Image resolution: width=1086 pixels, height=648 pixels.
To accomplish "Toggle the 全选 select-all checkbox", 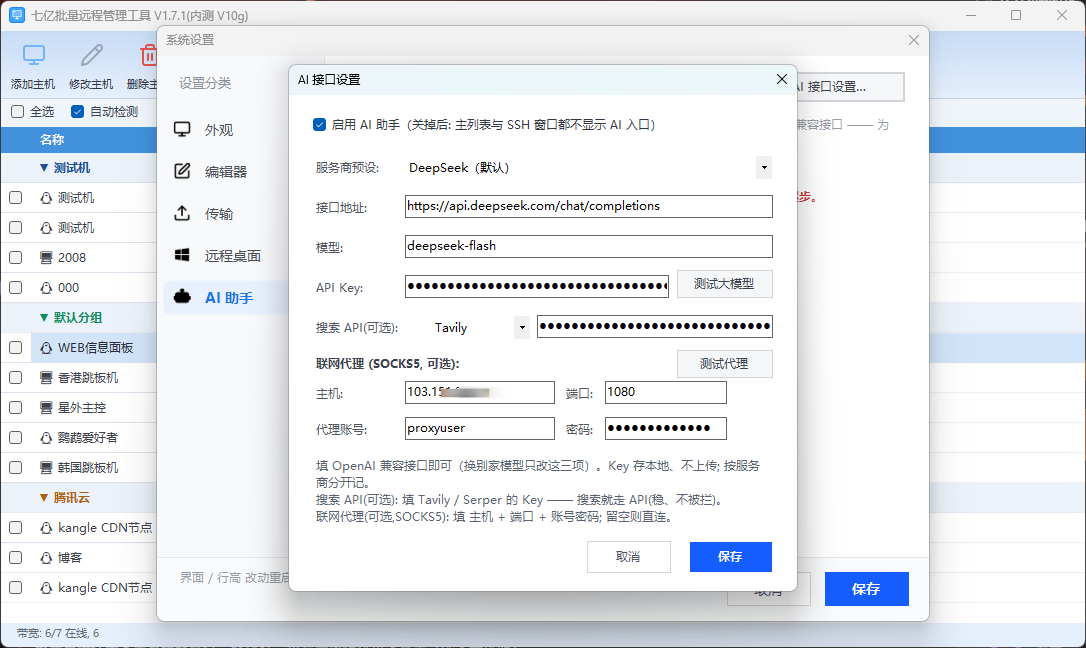I will click(18, 111).
